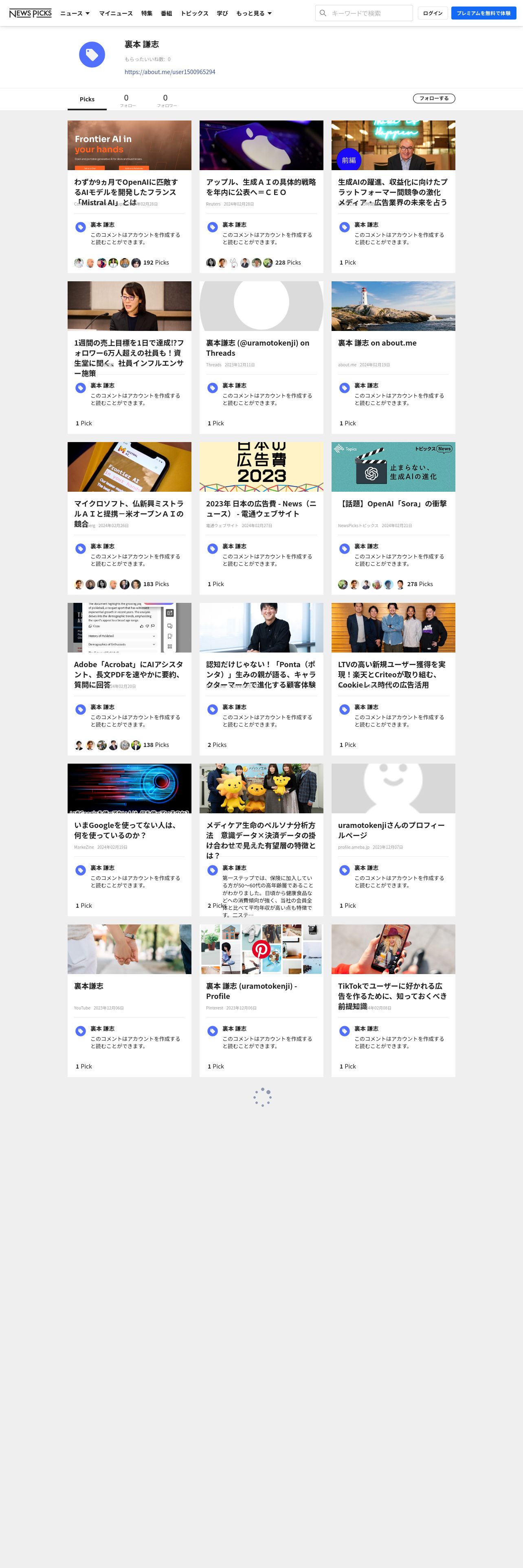This screenshot has height=1568, width=523.
Task: Click commenter icon on Ponta card
Action: 213,709
